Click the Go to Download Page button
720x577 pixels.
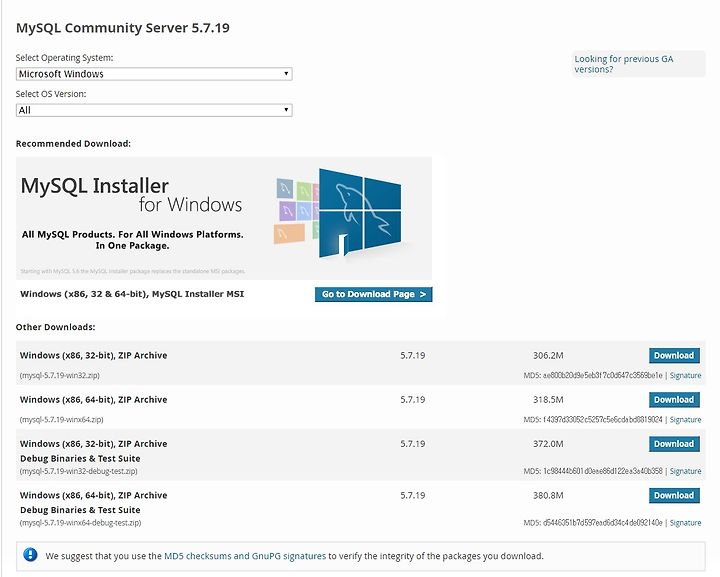[x=373, y=294]
